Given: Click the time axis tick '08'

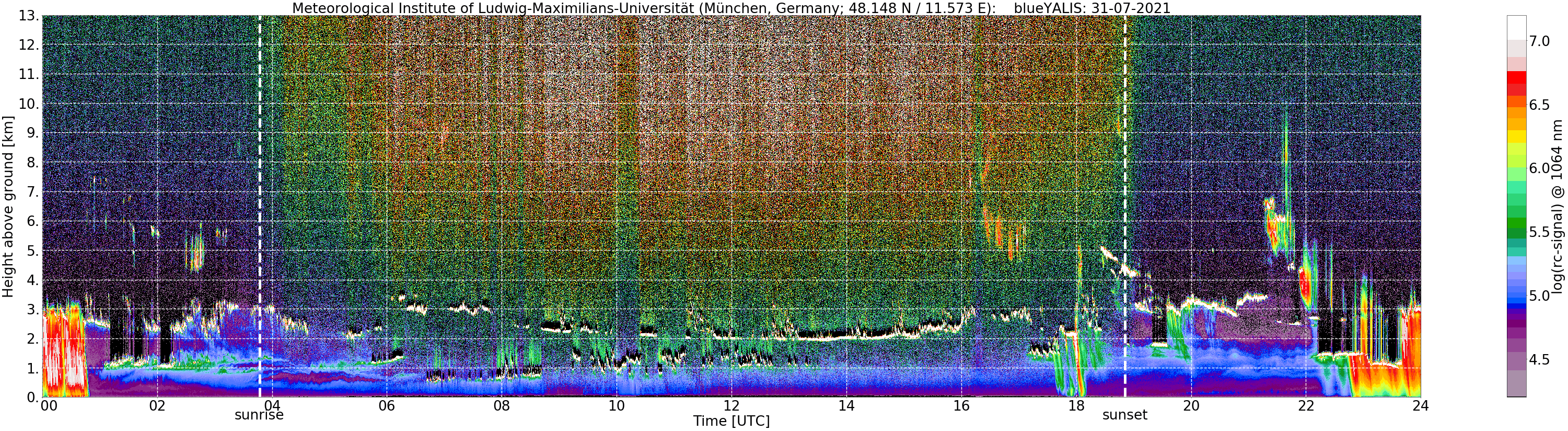Looking at the screenshot, I should tap(501, 406).
